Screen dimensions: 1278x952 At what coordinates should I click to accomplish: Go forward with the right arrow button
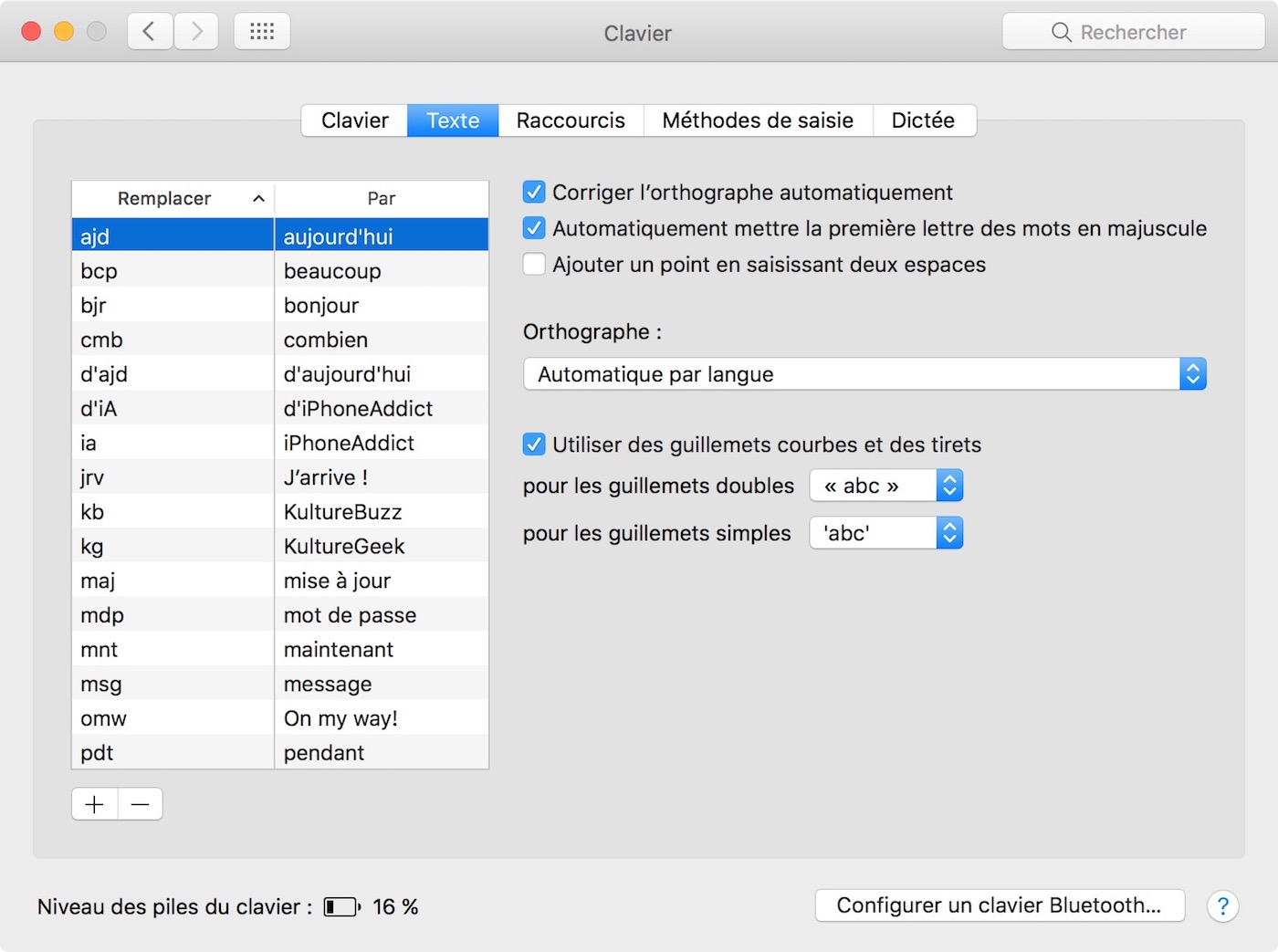[x=196, y=32]
